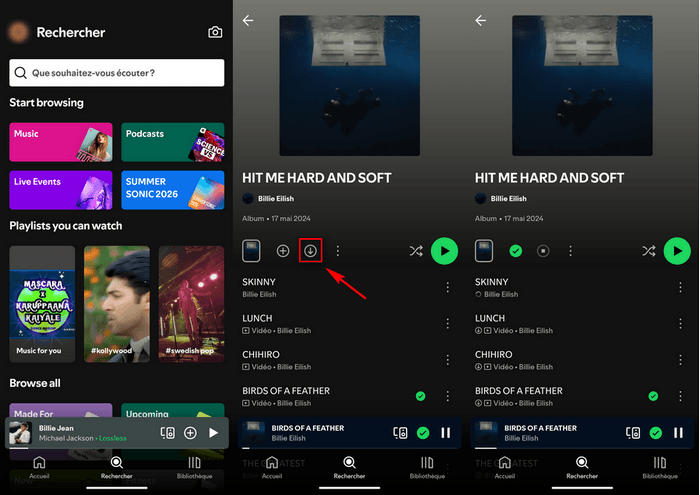Play album with green button, right screen

(x=677, y=251)
